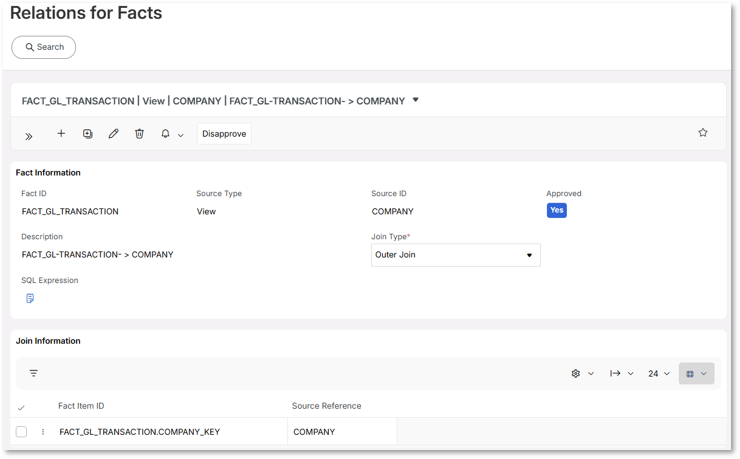Viewport: 740px width, 459px height.
Task: Click the Fact ID value FACT_GL_TRANSACTION
Action: [x=70, y=211]
